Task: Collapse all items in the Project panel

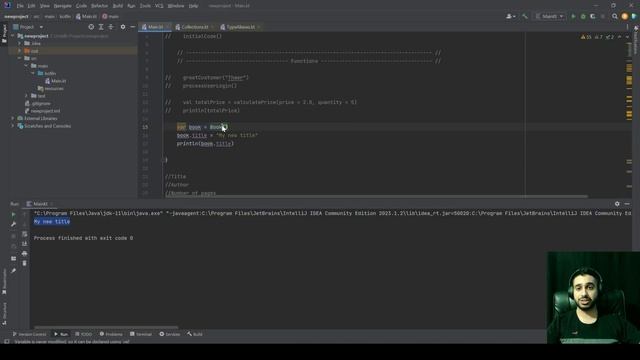Action: click(x=111, y=27)
